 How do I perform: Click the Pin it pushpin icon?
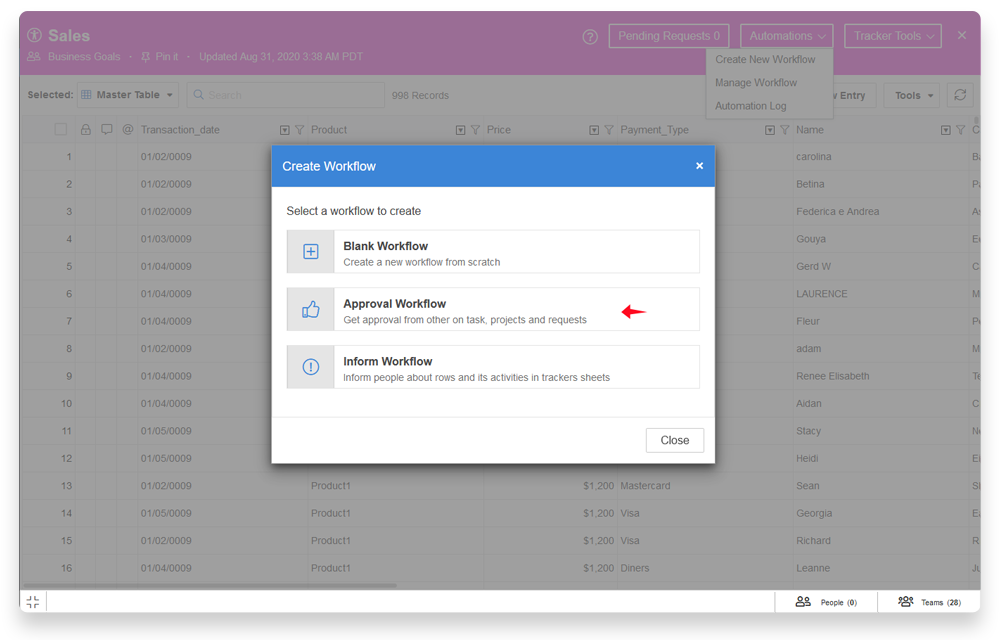pos(145,57)
